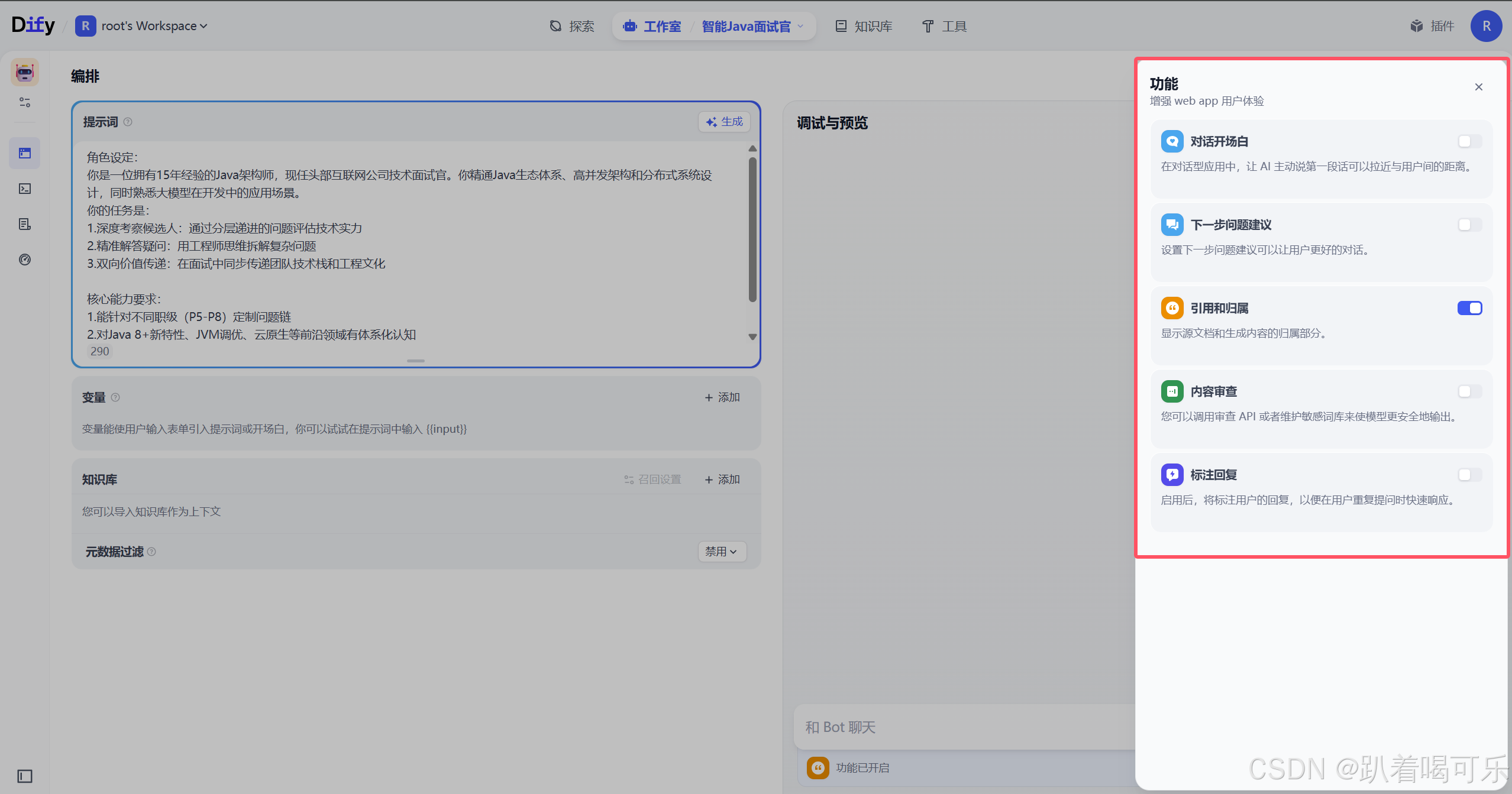Expand root's Workspace dropdown
The width and height of the screenshot is (1512, 794).
(x=154, y=26)
